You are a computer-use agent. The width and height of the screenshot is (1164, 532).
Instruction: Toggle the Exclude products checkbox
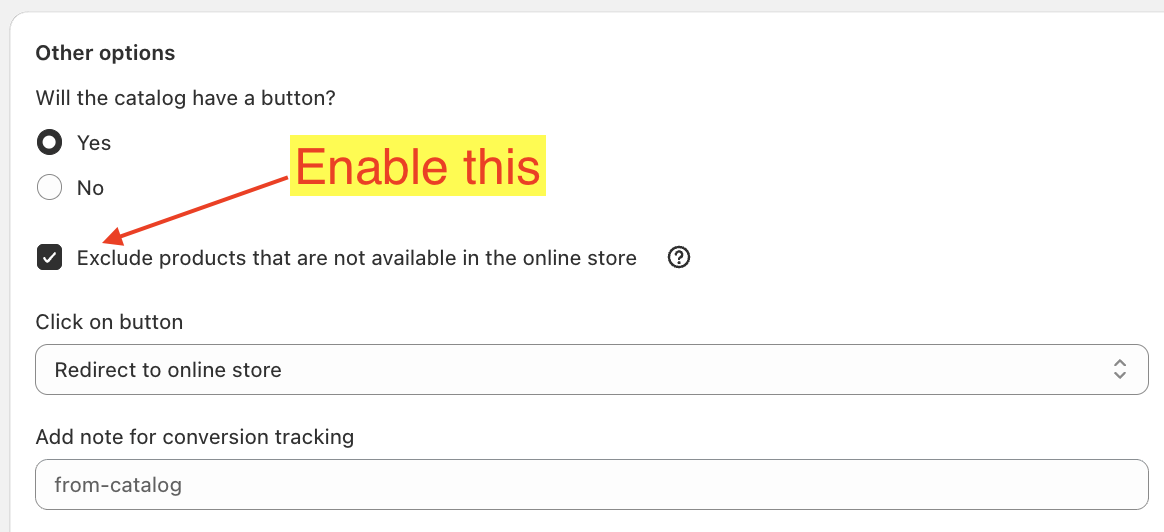(49, 258)
